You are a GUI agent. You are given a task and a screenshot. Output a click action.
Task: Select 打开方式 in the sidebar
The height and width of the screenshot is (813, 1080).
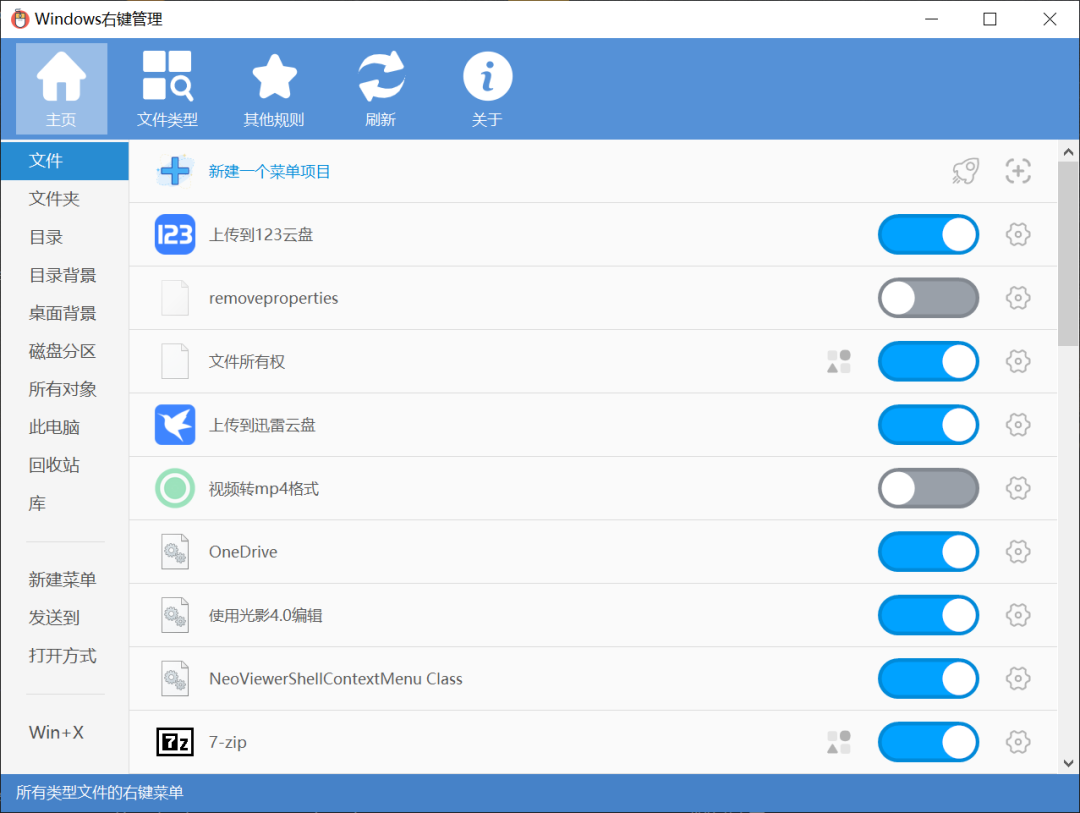65,655
